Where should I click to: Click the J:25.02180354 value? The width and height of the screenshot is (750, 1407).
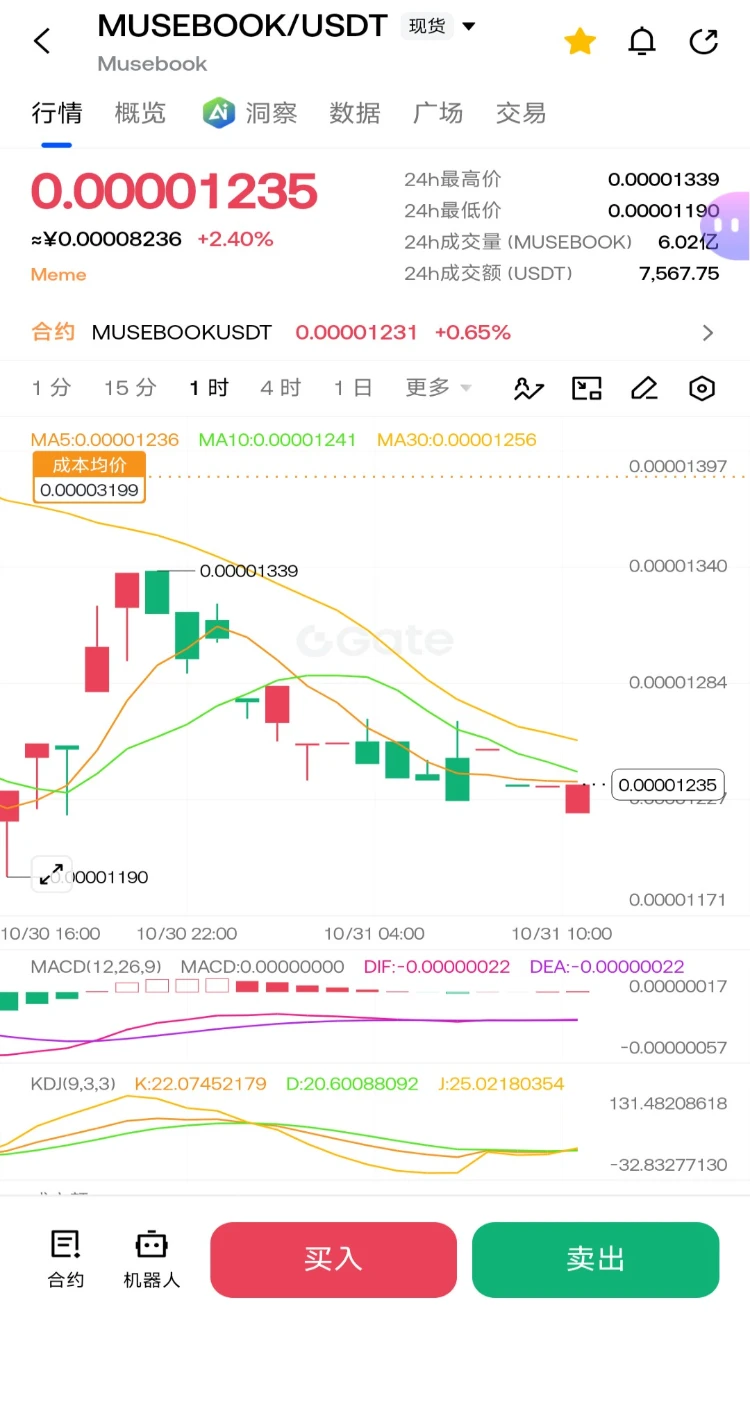(x=501, y=1084)
